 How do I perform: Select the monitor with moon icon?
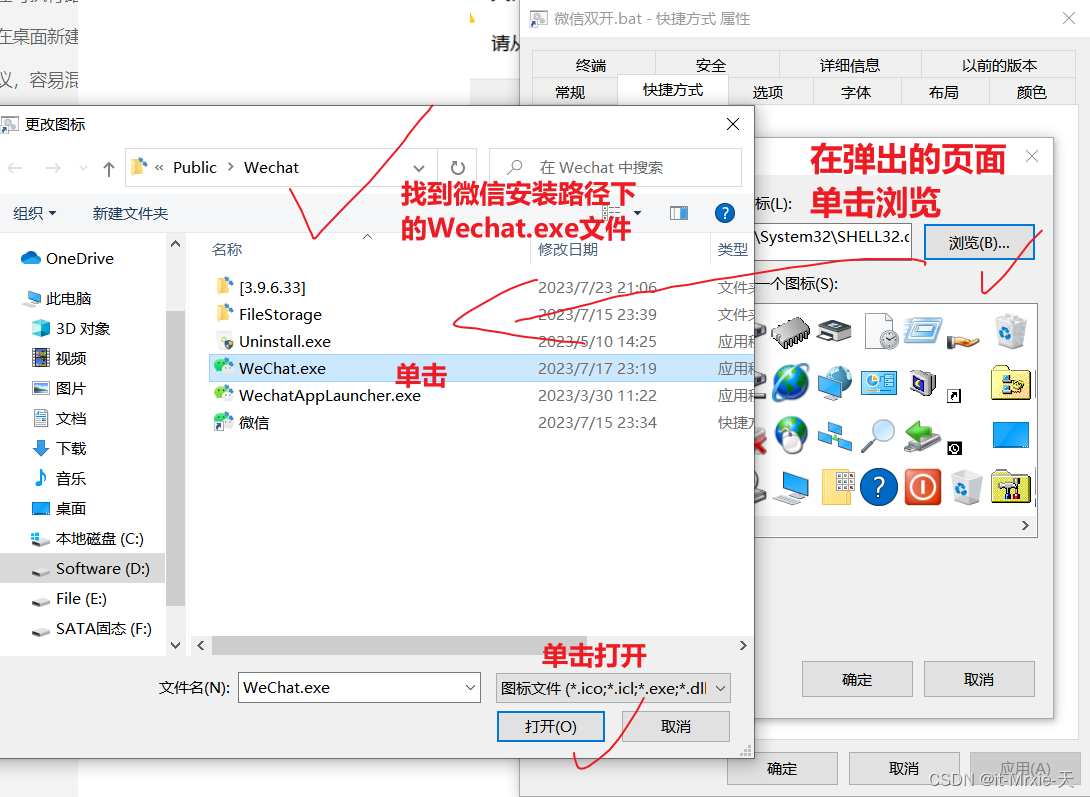point(923,382)
